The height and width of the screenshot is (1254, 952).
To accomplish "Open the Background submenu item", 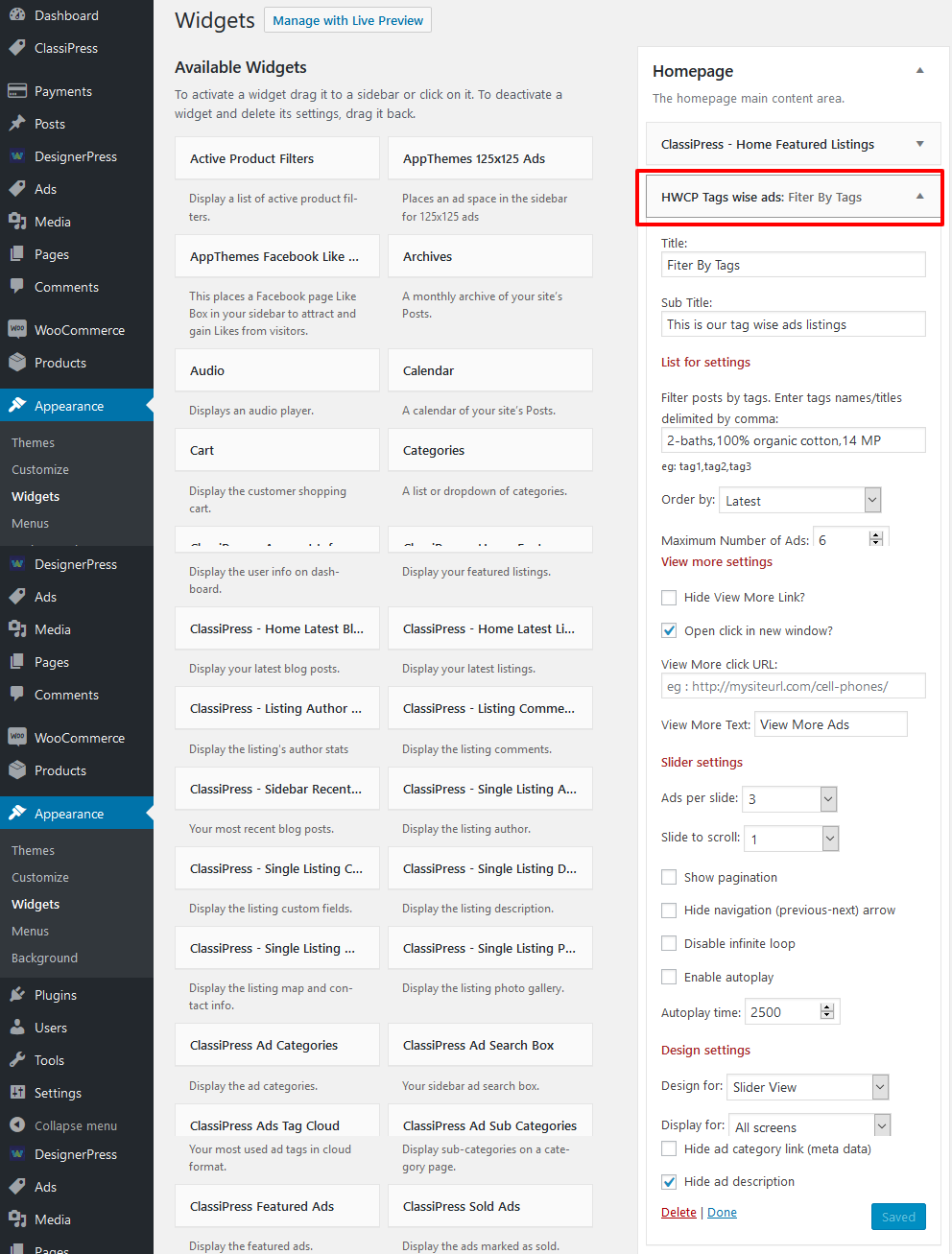I will click(x=44, y=958).
